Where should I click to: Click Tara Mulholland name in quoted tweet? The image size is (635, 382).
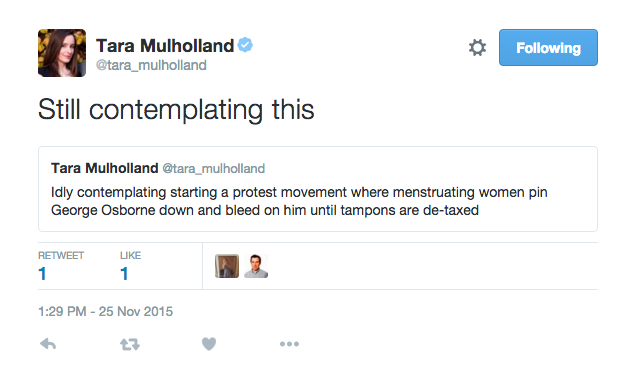point(104,168)
